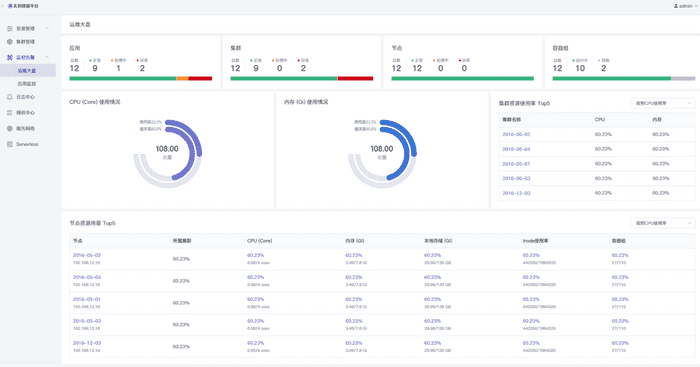The image size is (700, 367).
Task: Click the 日志中心 bell icon
Action: point(10,97)
